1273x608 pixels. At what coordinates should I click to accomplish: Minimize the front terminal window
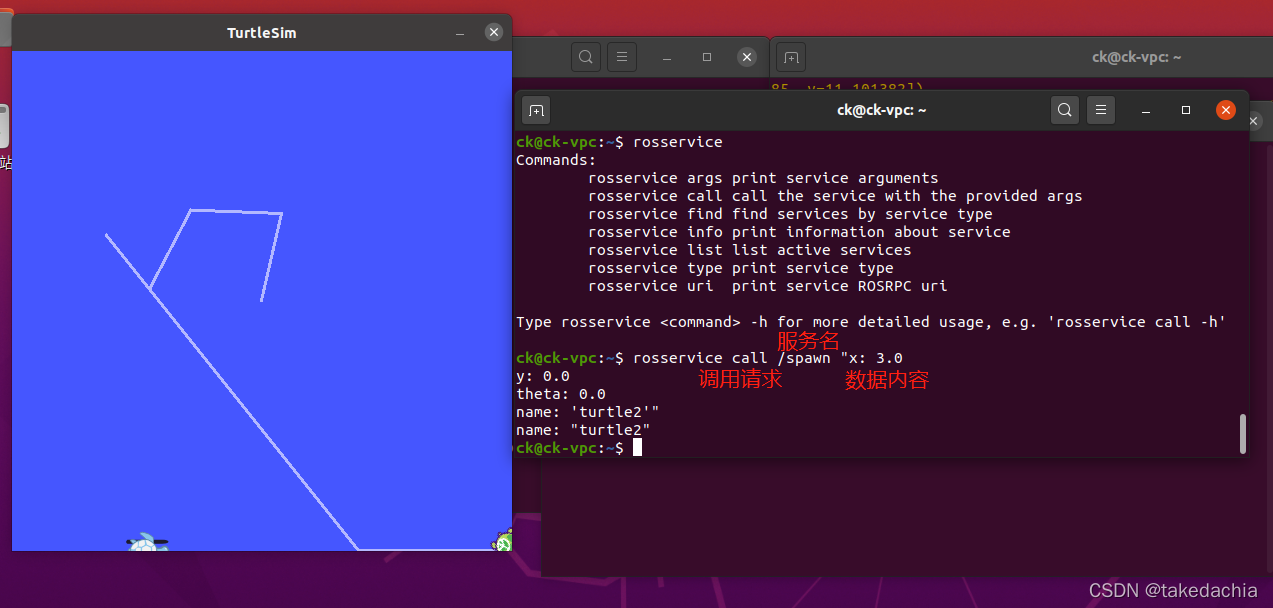tap(1147, 110)
